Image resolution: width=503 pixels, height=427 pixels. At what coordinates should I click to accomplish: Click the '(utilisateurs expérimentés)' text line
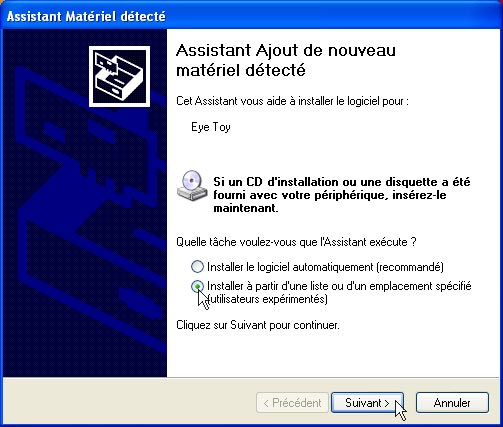[267, 299]
